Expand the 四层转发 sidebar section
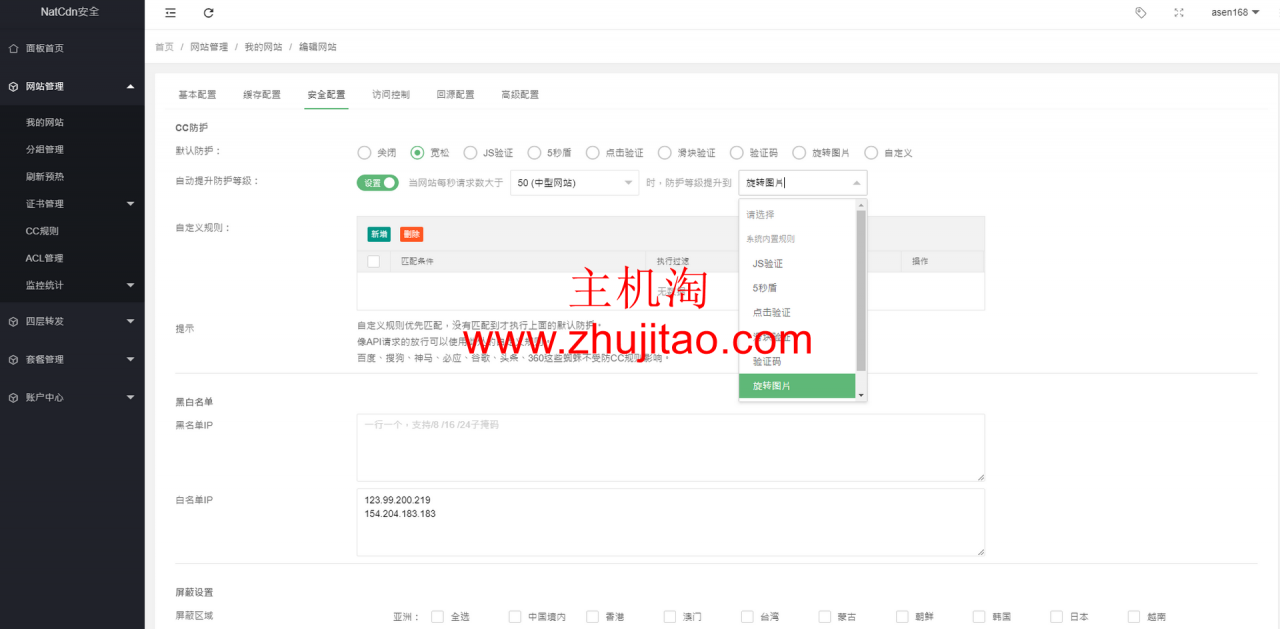The image size is (1280, 629). 60,321
